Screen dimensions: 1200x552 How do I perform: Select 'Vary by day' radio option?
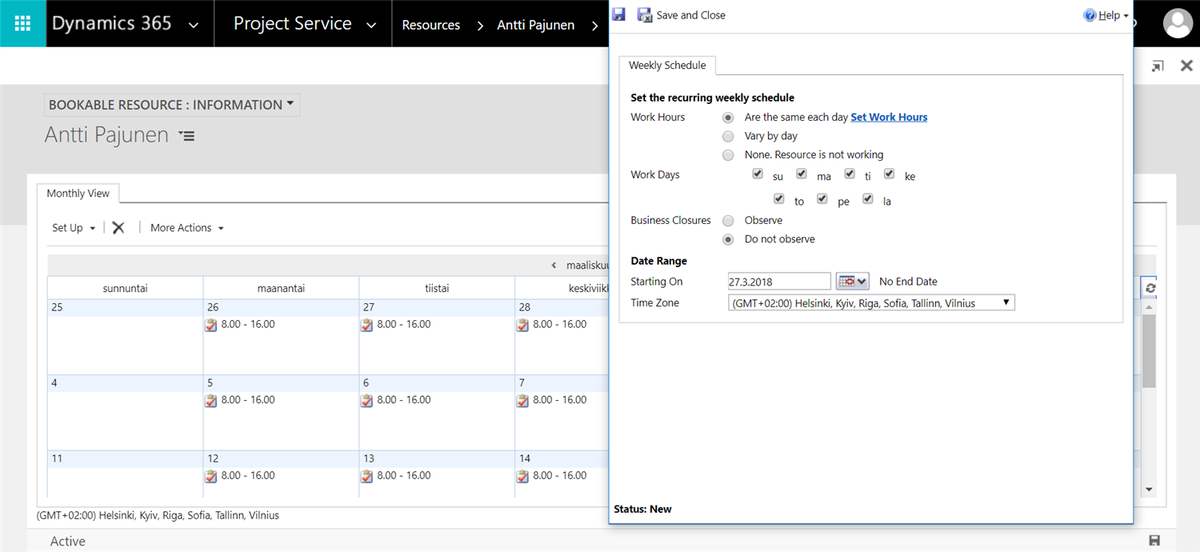[728, 136]
